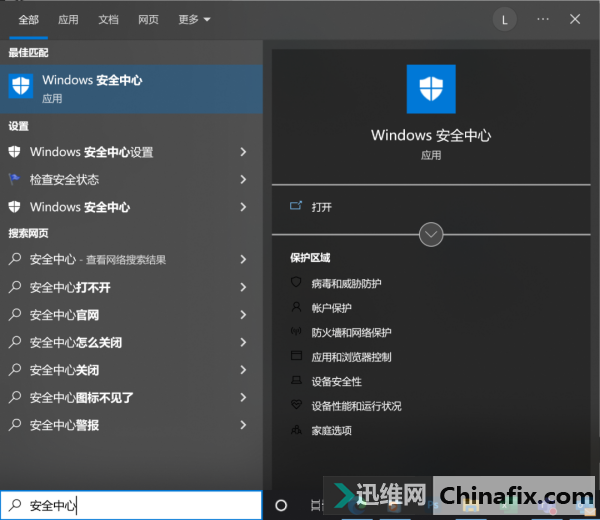Open 设备性能和运行状况 link

click(356, 406)
